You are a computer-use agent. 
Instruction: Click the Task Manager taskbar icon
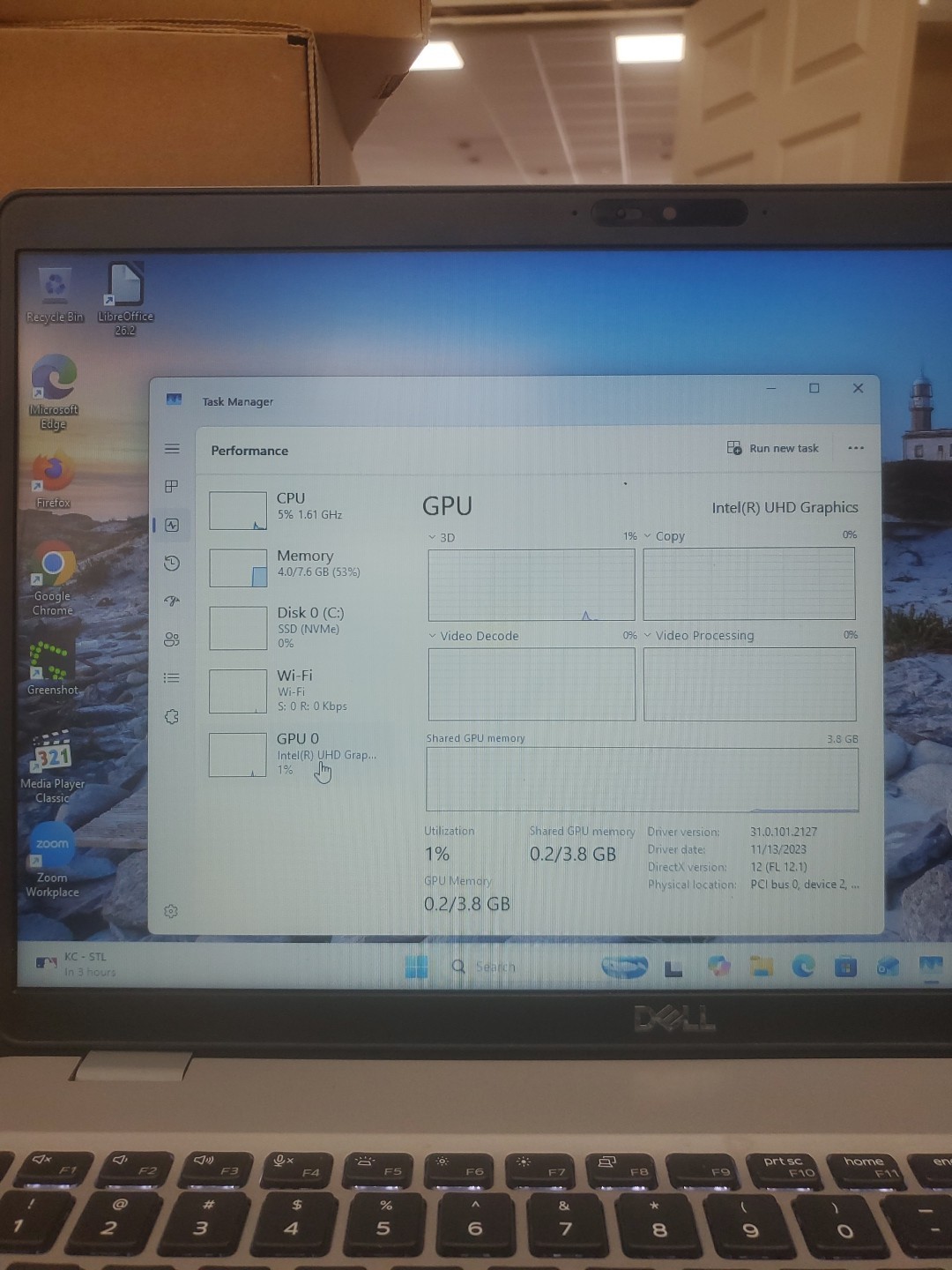(930, 967)
